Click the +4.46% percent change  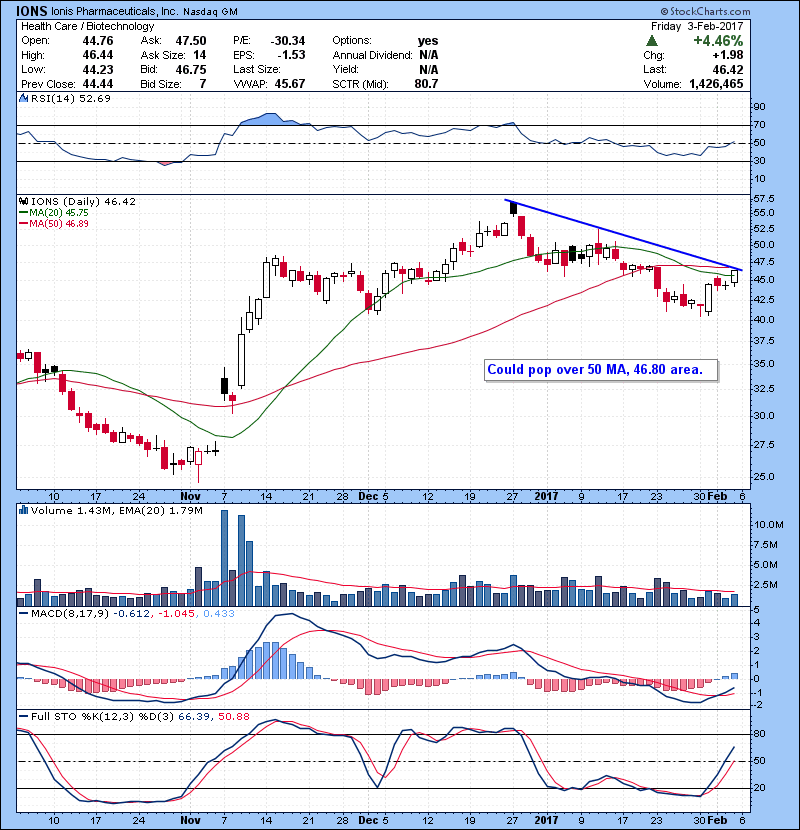[718, 41]
